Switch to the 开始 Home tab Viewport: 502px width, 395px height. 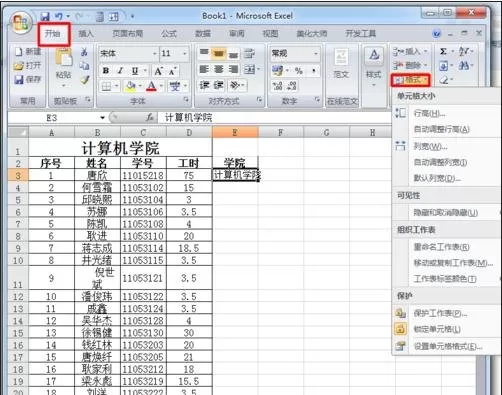(x=53, y=34)
